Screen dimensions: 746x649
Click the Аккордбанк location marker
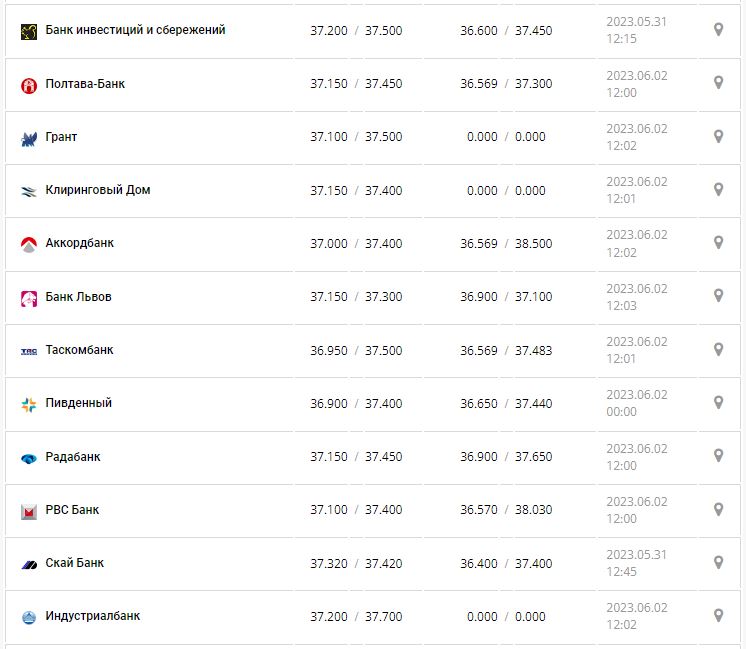pyautogui.click(x=718, y=242)
